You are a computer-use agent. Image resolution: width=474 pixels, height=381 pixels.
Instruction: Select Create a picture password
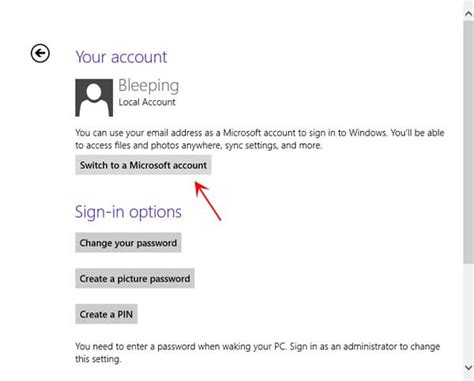pyautogui.click(x=135, y=278)
